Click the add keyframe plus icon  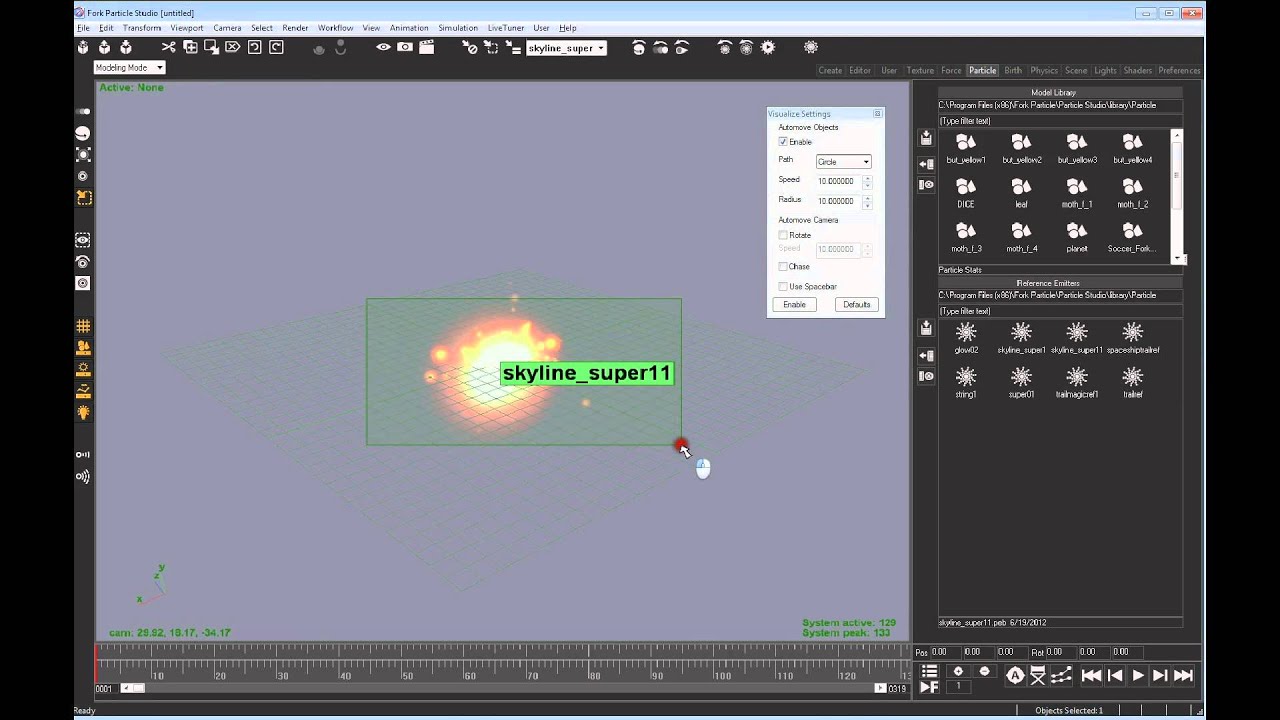(x=958, y=671)
